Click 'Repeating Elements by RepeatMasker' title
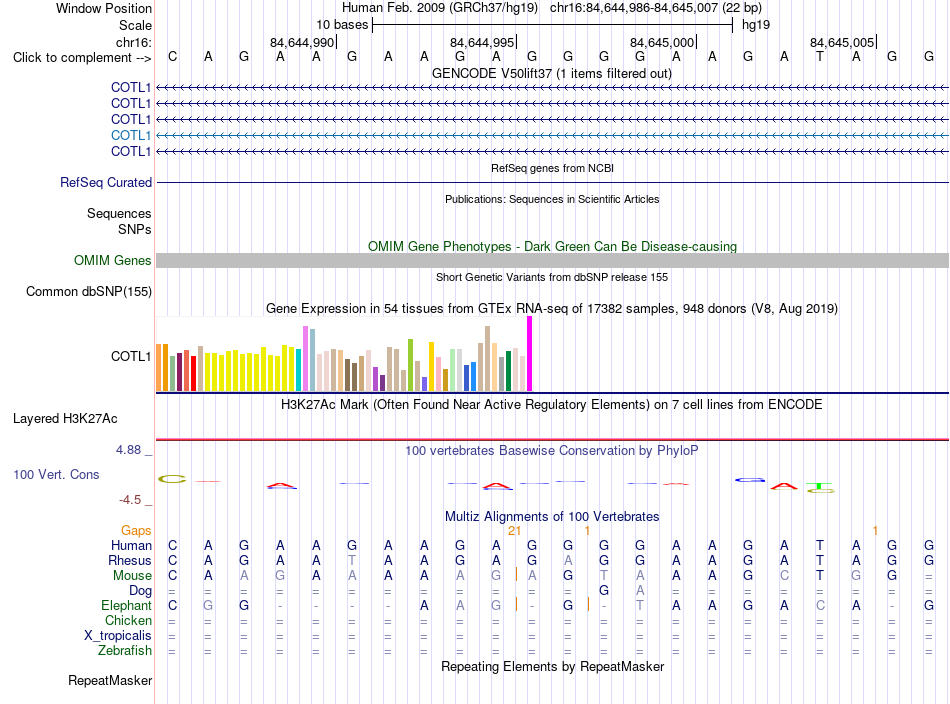The height and width of the screenshot is (704, 950). (552, 667)
